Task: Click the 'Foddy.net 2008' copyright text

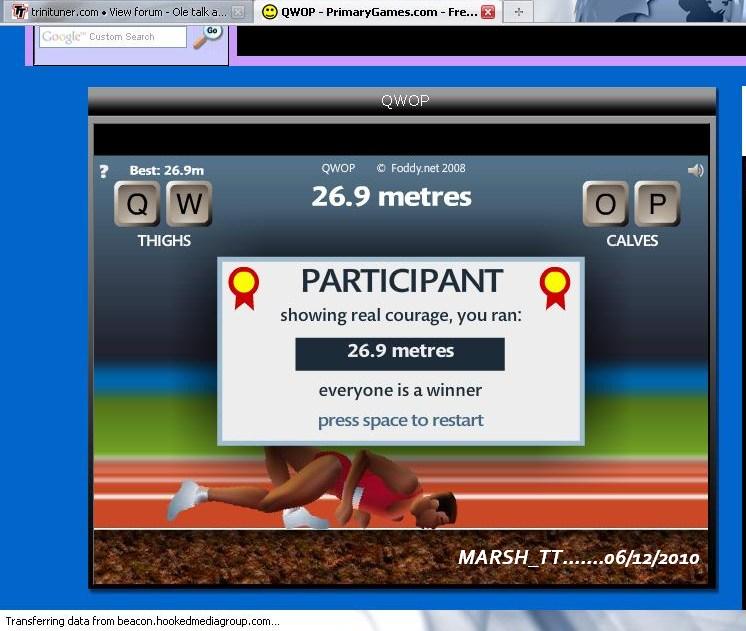Action: coord(421,168)
